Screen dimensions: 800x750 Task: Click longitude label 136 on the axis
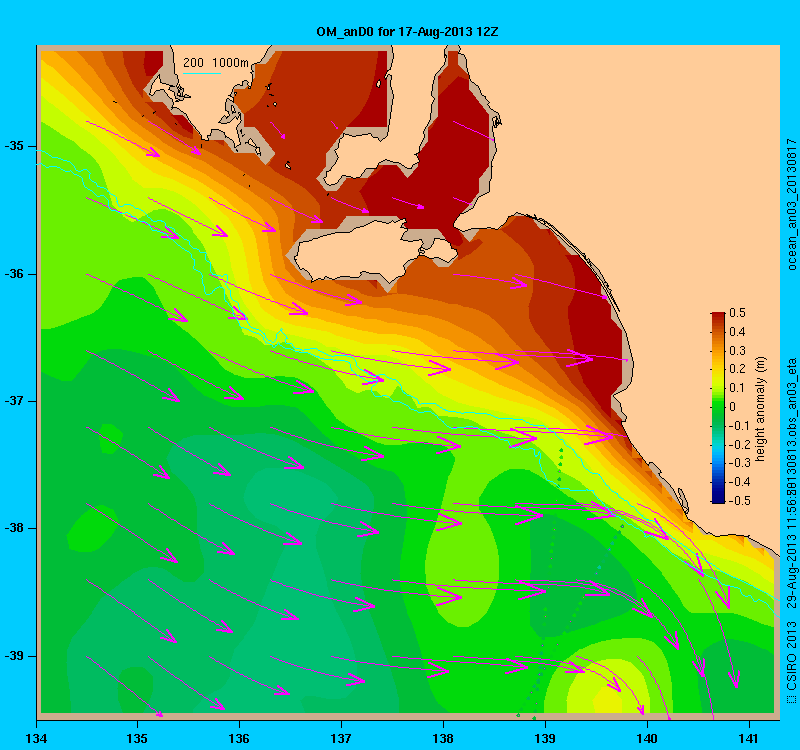239,738
